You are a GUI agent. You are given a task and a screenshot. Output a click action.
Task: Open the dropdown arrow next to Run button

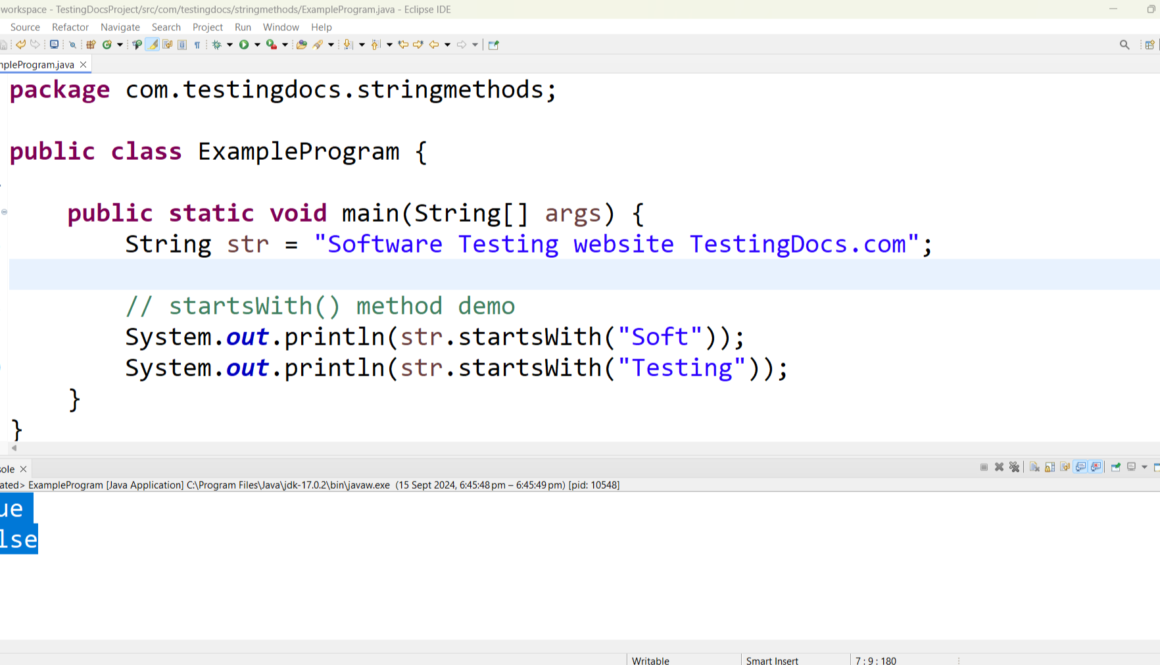coord(256,45)
